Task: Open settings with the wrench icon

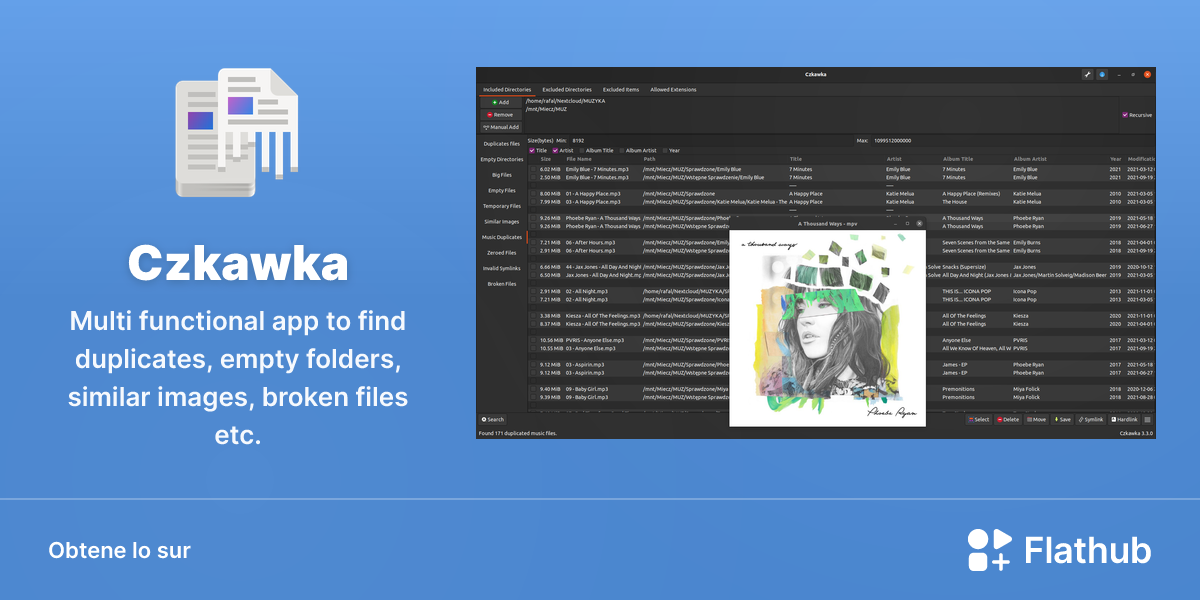Action: pyautogui.click(x=1087, y=74)
